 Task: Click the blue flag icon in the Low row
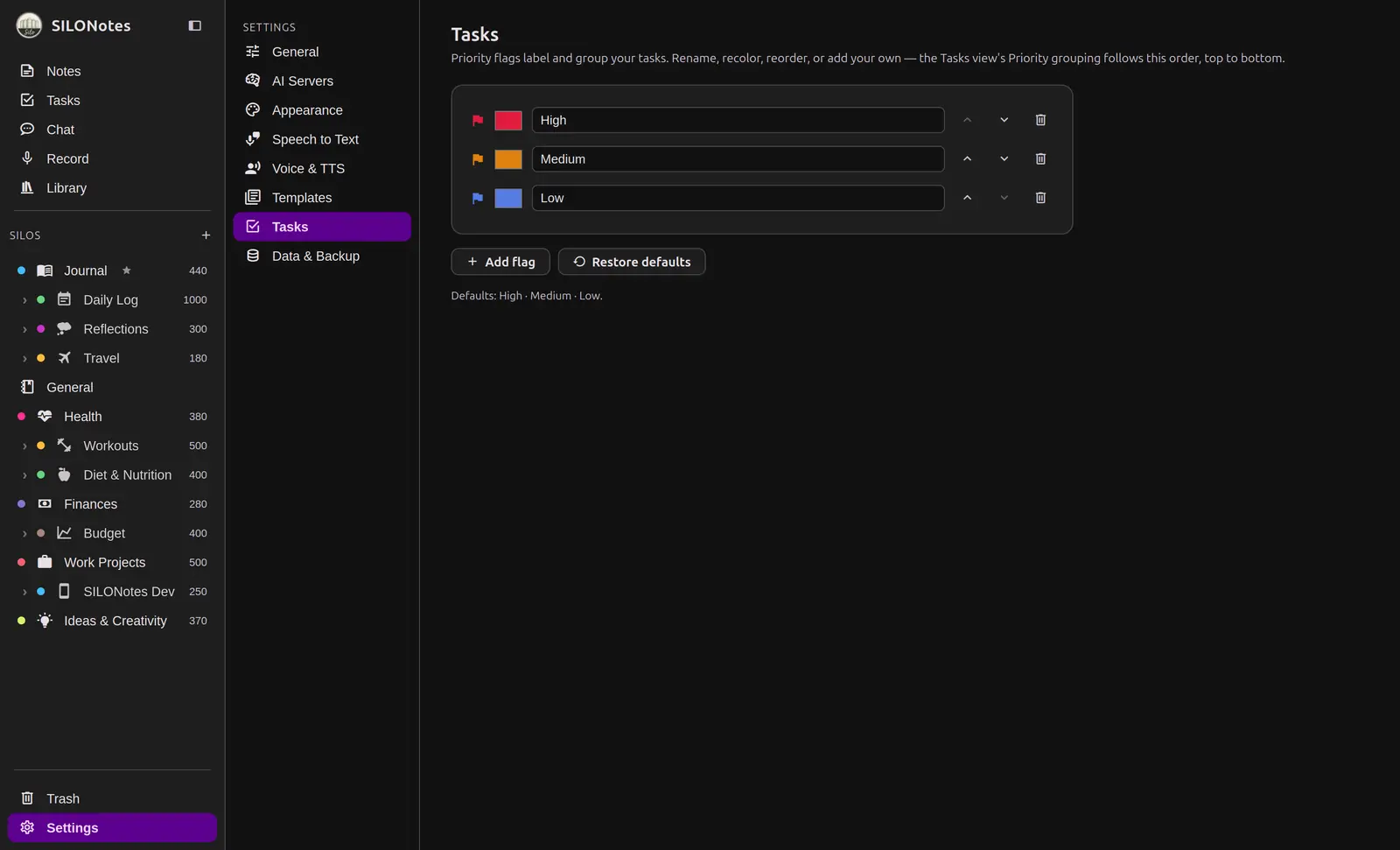tap(478, 199)
